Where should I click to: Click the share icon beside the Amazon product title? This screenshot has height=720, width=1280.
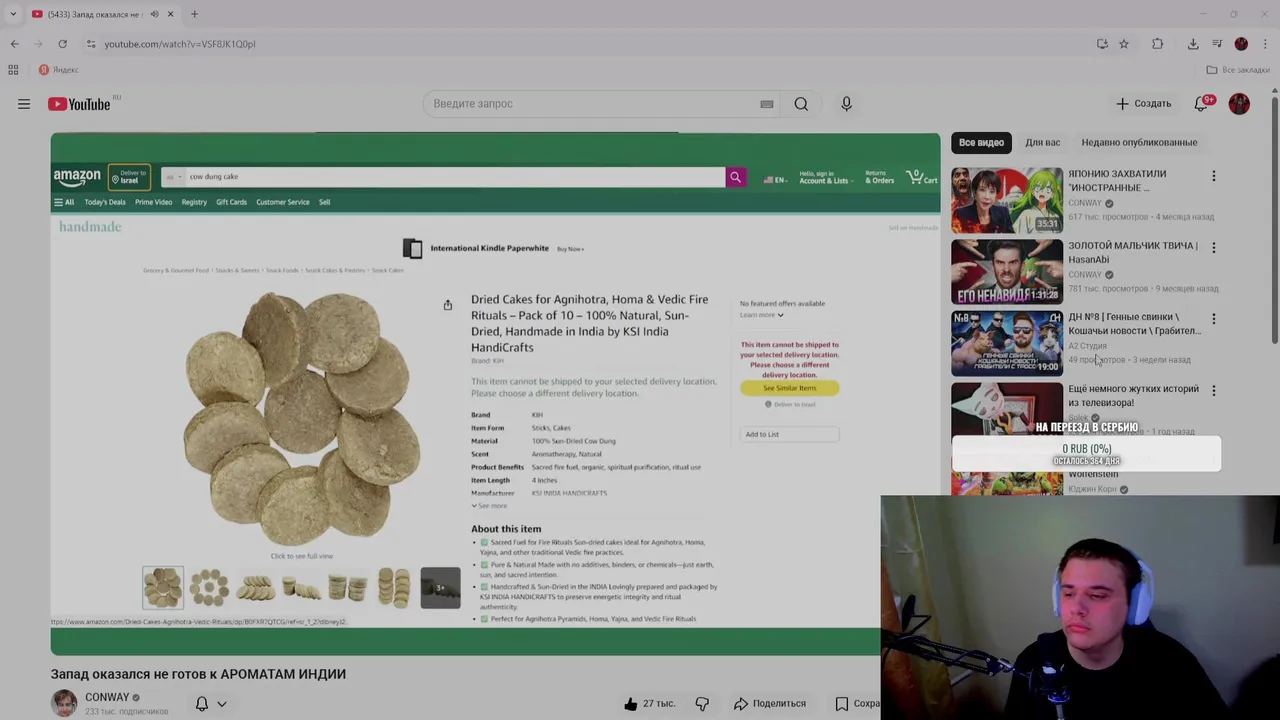click(x=447, y=305)
